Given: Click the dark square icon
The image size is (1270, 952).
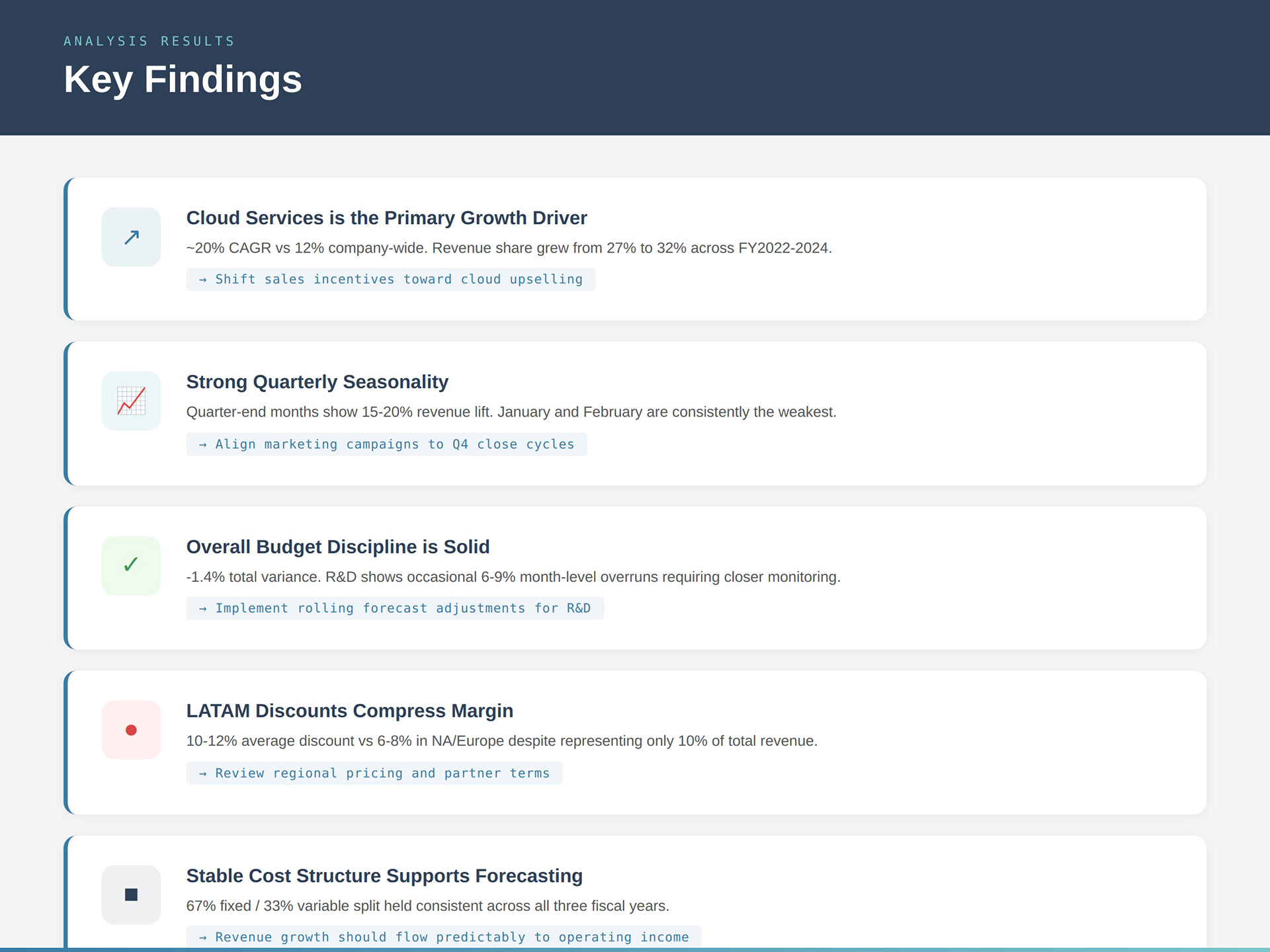Looking at the screenshot, I should click(131, 894).
